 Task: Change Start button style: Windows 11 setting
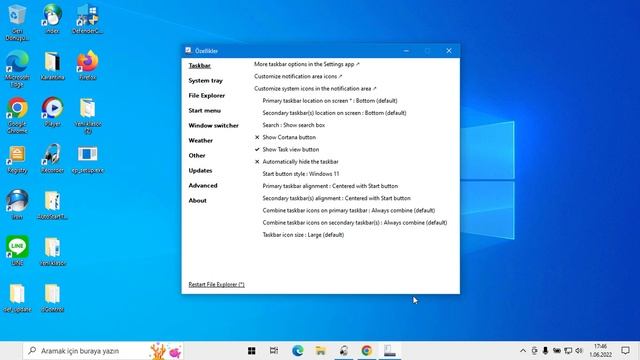point(301,174)
